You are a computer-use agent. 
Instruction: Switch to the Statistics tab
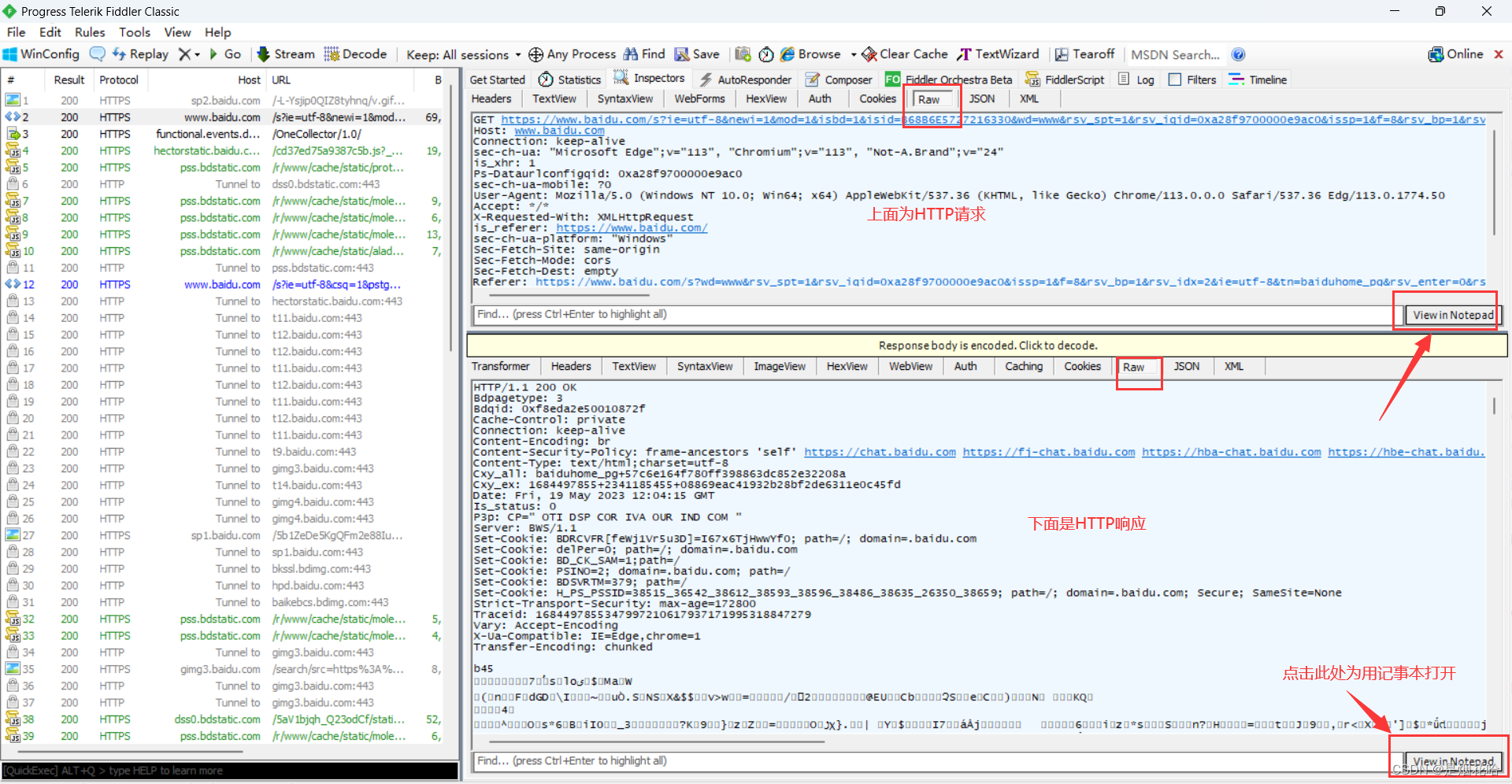[x=570, y=80]
